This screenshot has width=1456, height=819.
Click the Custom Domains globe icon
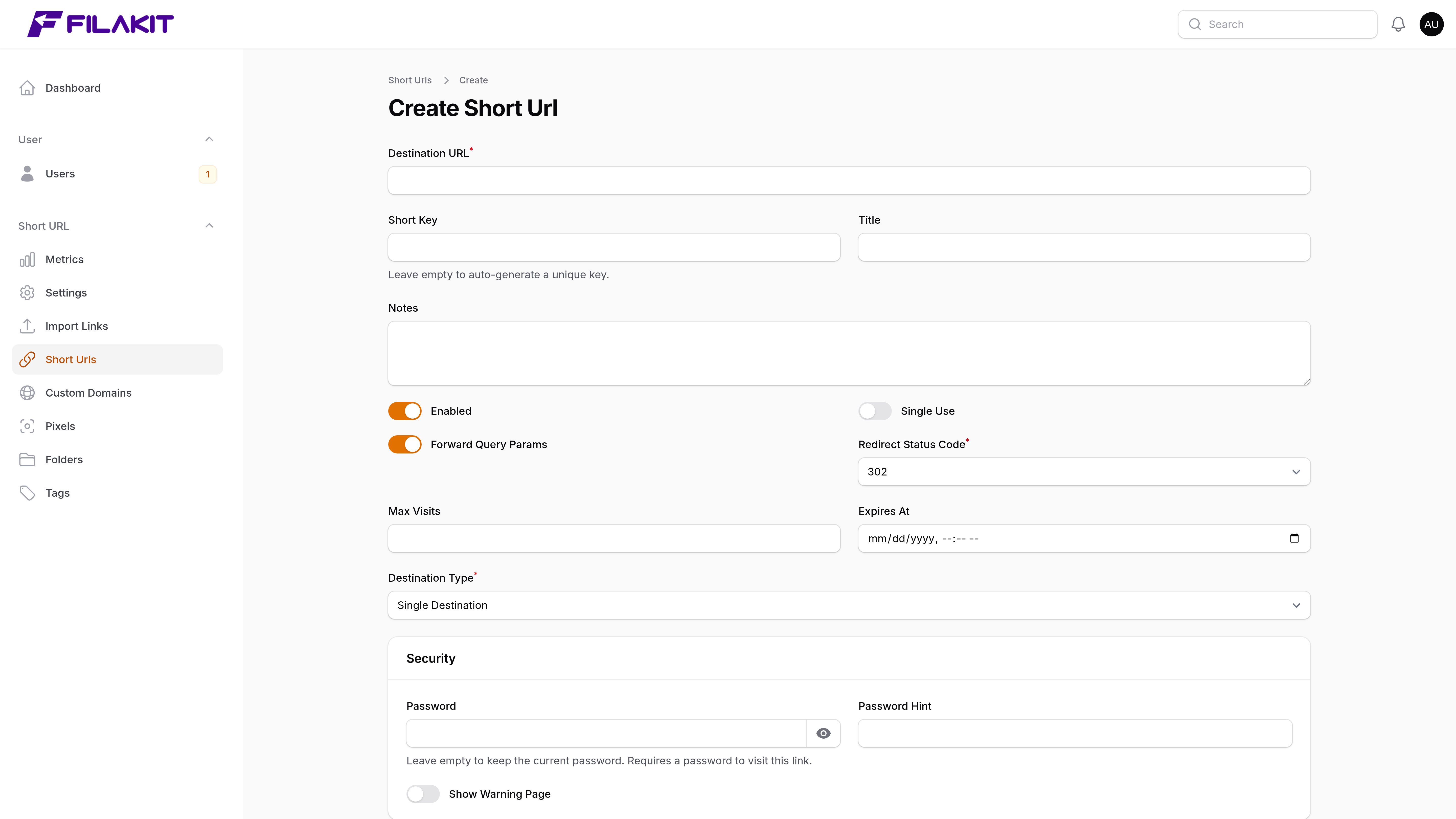click(x=27, y=393)
